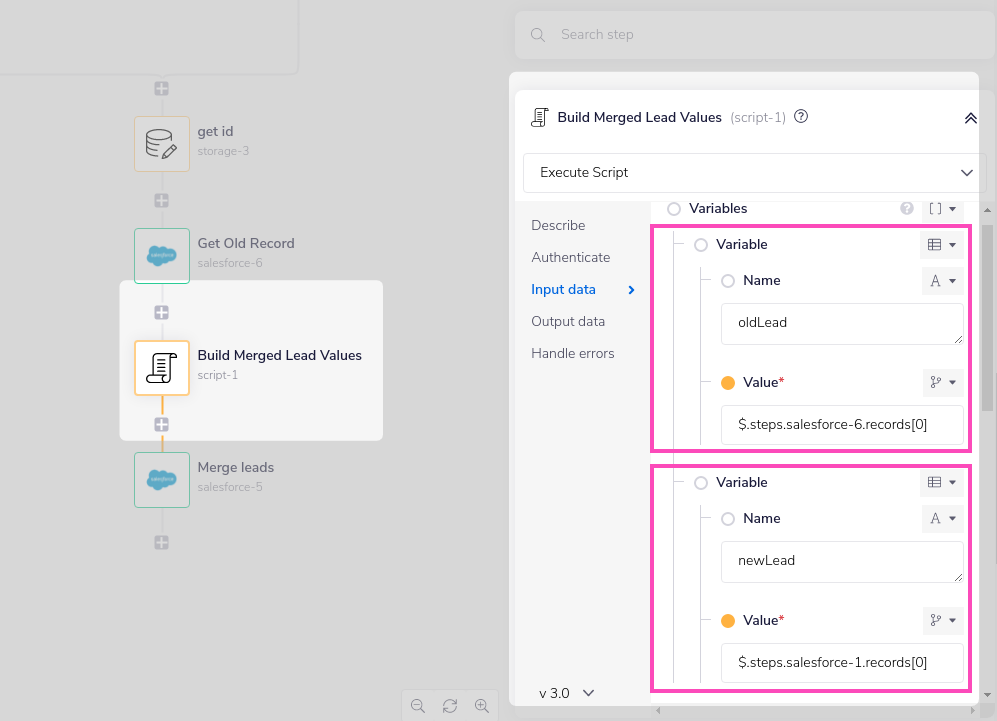This screenshot has width=997, height=721.
Task: Click the Build Merged Lead Values script icon
Action: click(161, 368)
